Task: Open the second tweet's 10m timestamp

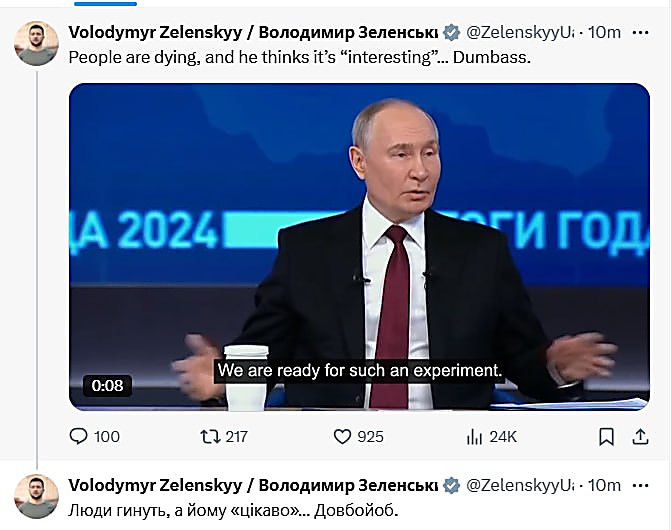Action: [x=604, y=485]
